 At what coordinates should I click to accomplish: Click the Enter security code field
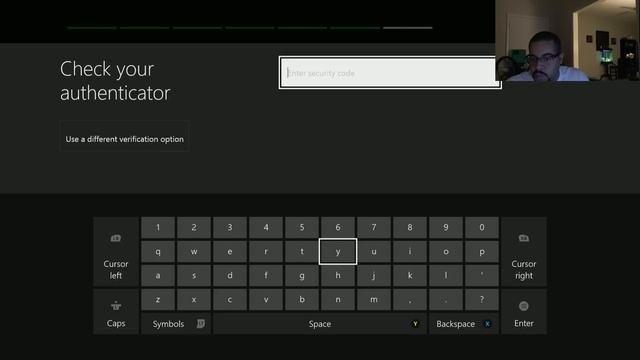point(390,73)
